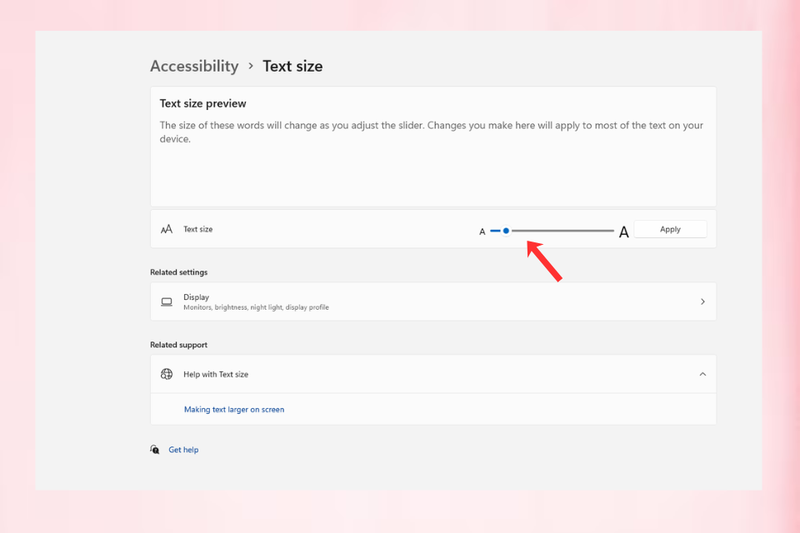Viewport: 800px width, 533px height.
Task: Click the globe icon beside Help with Text size
Action: coord(166,374)
